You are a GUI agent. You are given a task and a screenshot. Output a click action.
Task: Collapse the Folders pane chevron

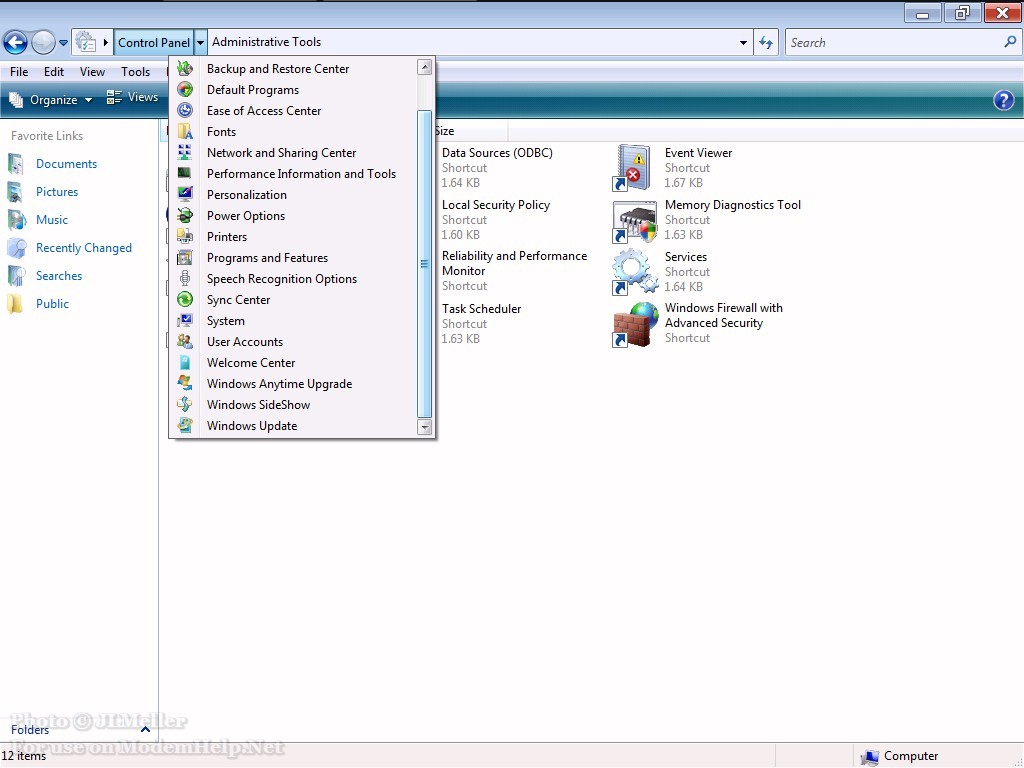pos(146,729)
